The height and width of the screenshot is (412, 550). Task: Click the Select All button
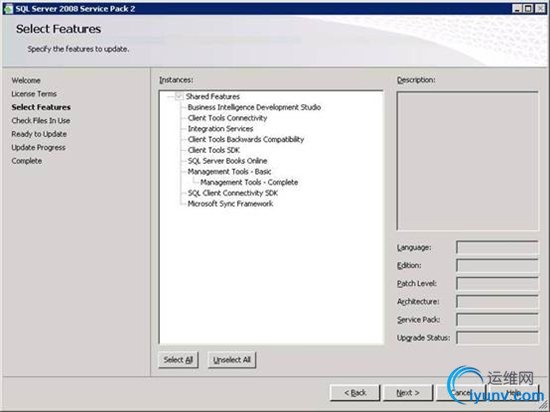point(178,360)
